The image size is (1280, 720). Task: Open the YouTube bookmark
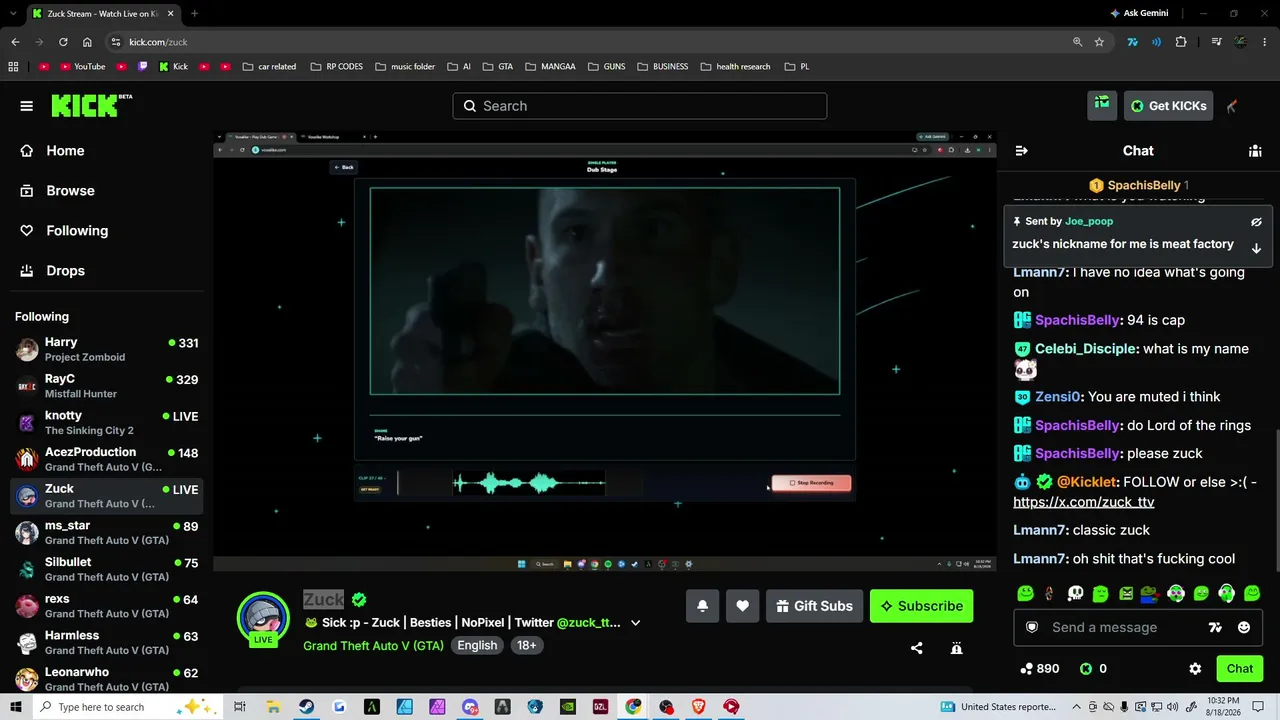82,67
